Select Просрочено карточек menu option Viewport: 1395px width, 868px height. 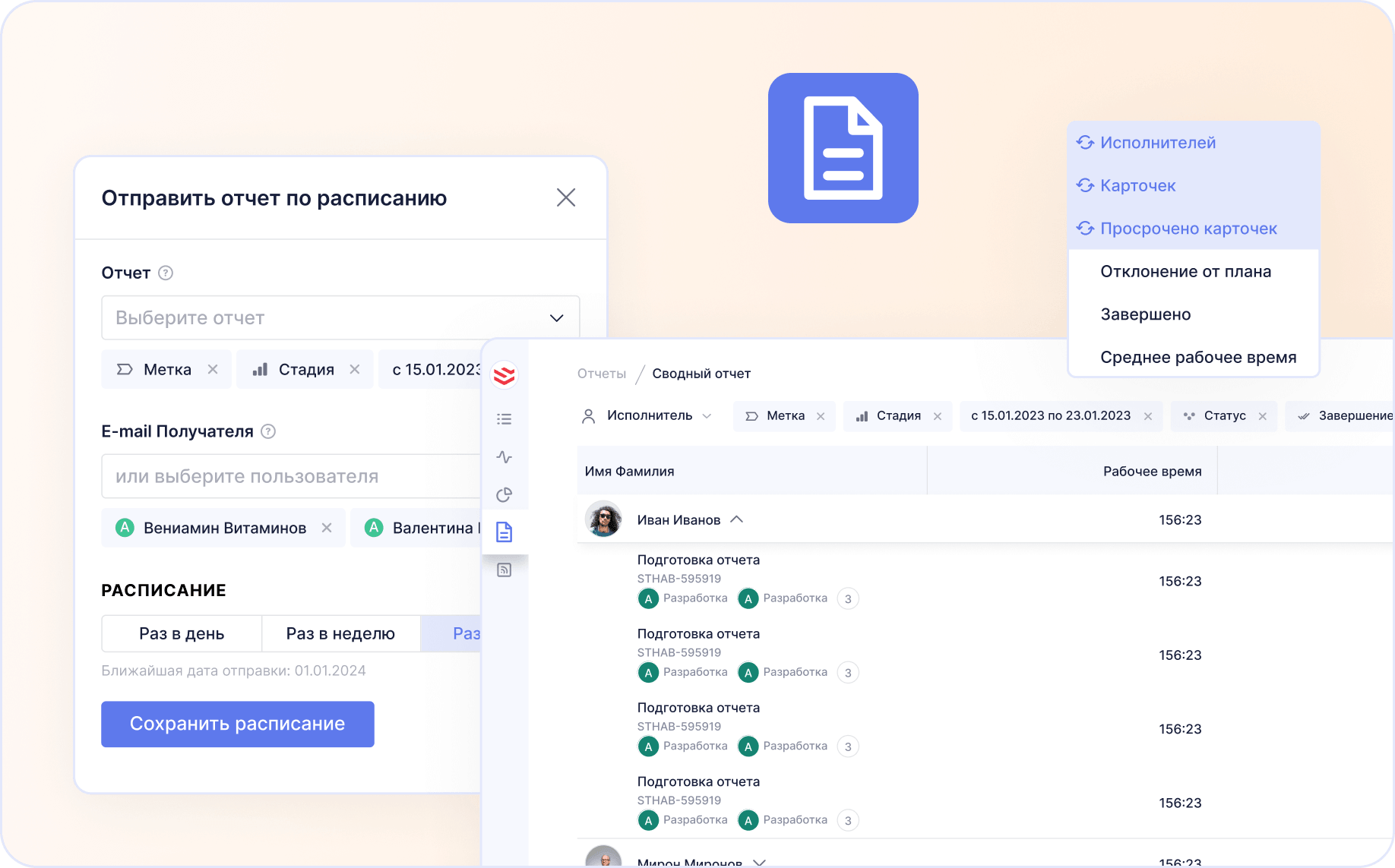point(1193,229)
